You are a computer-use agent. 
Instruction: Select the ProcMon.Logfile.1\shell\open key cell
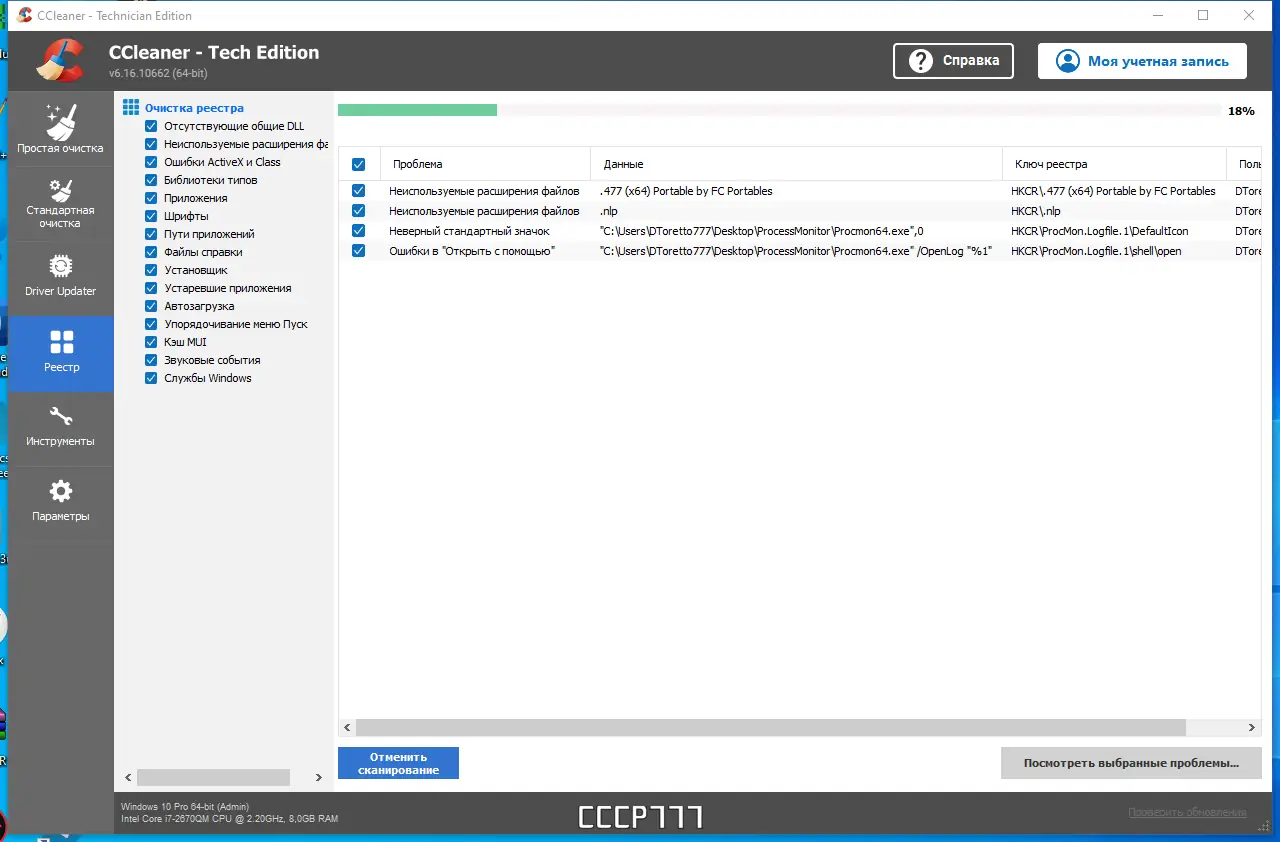pyautogui.click(x=1096, y=251)
